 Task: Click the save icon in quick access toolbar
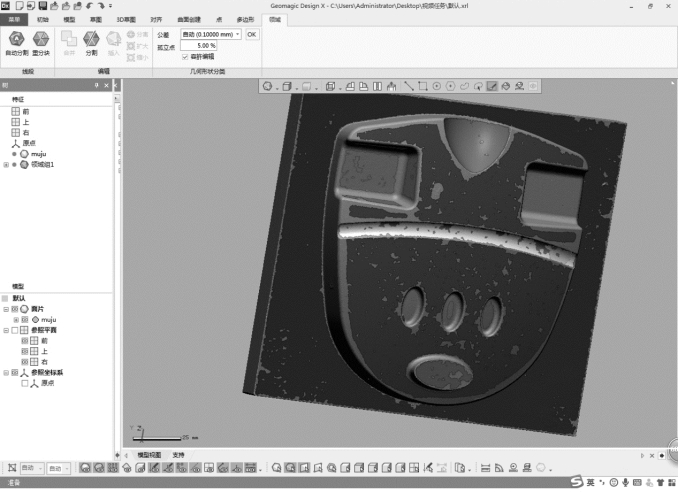pyautogui.click(x=43, y=6)
